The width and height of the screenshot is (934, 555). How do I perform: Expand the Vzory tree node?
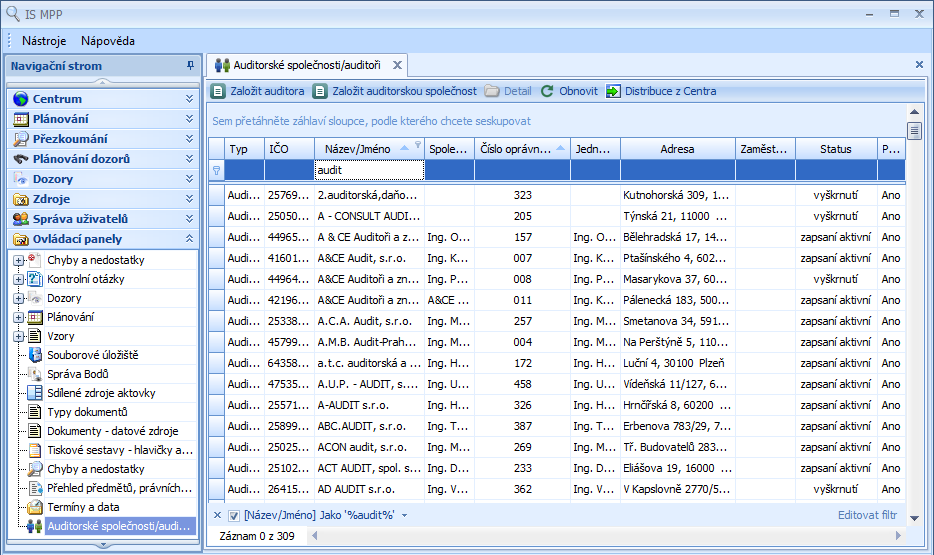click(x=18, y=336)
